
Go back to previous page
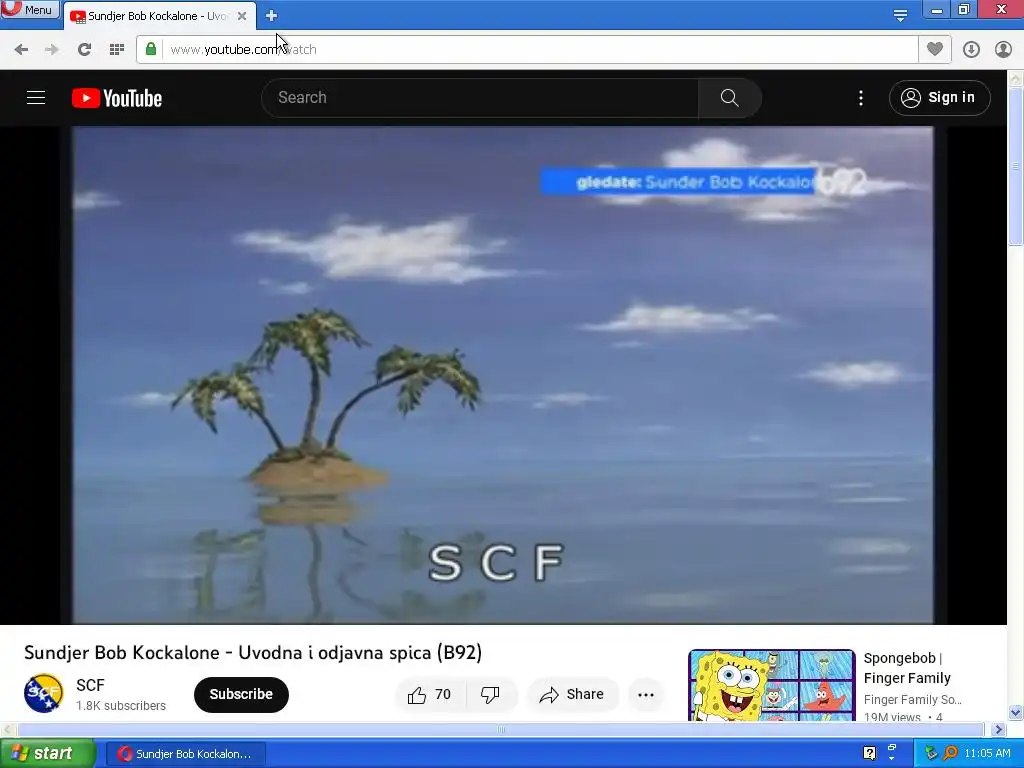(21, 49)
